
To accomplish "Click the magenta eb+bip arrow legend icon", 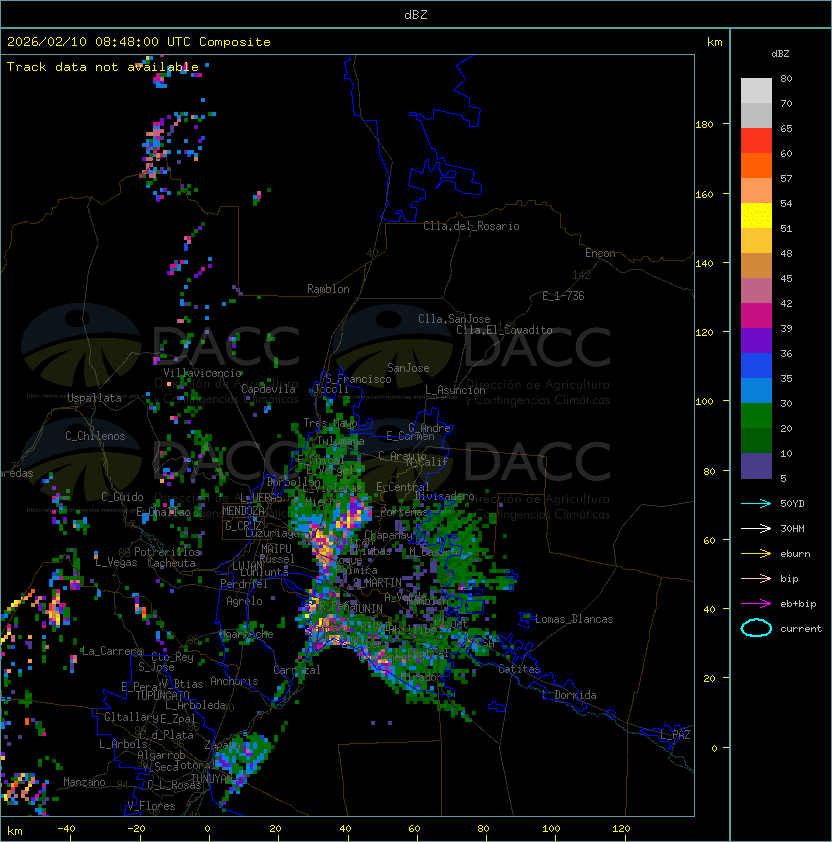I will (x=756, y=604).
